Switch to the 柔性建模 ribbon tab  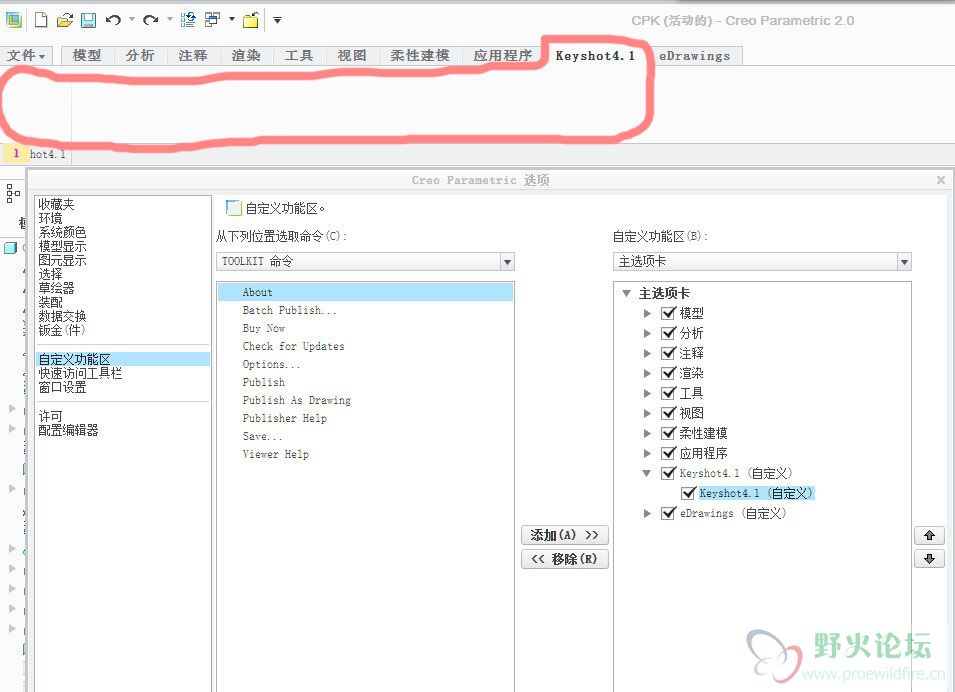420,55
